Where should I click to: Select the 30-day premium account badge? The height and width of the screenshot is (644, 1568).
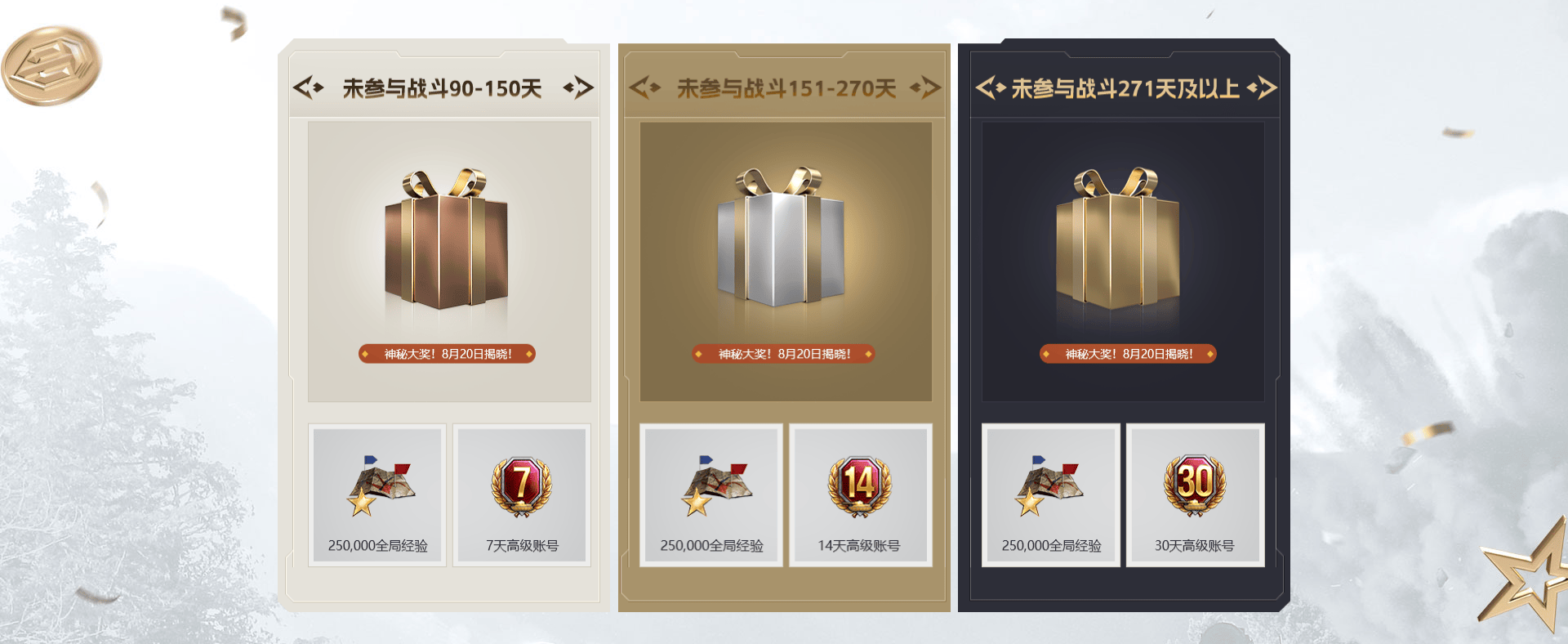[1196, 486]
